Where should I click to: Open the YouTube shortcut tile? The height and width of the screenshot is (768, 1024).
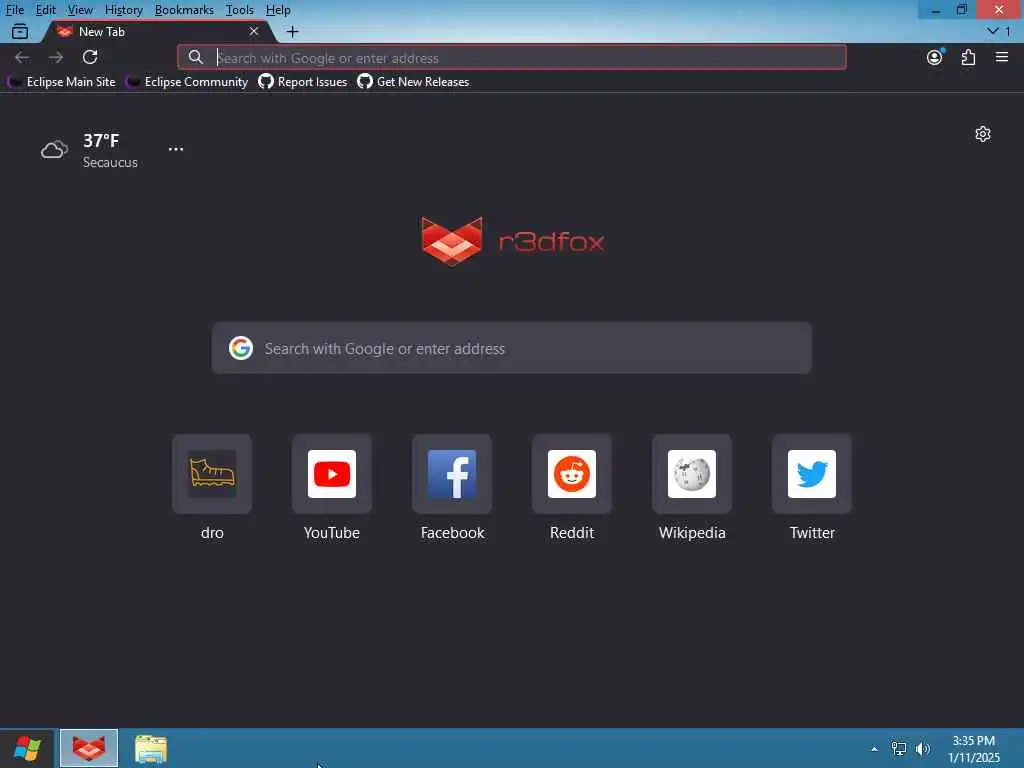[x=332, y=474]
